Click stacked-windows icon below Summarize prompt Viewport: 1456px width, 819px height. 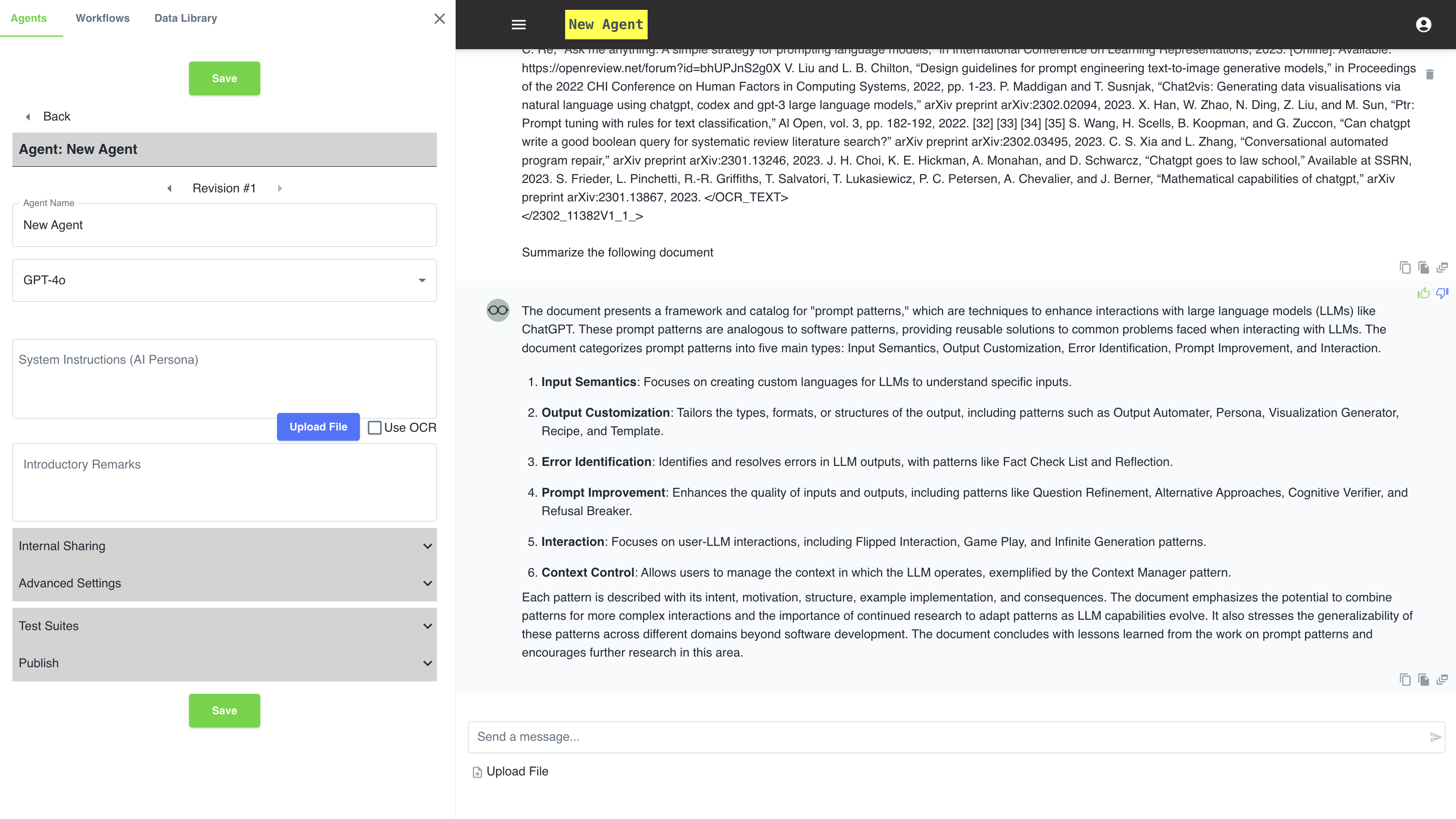1442,267
